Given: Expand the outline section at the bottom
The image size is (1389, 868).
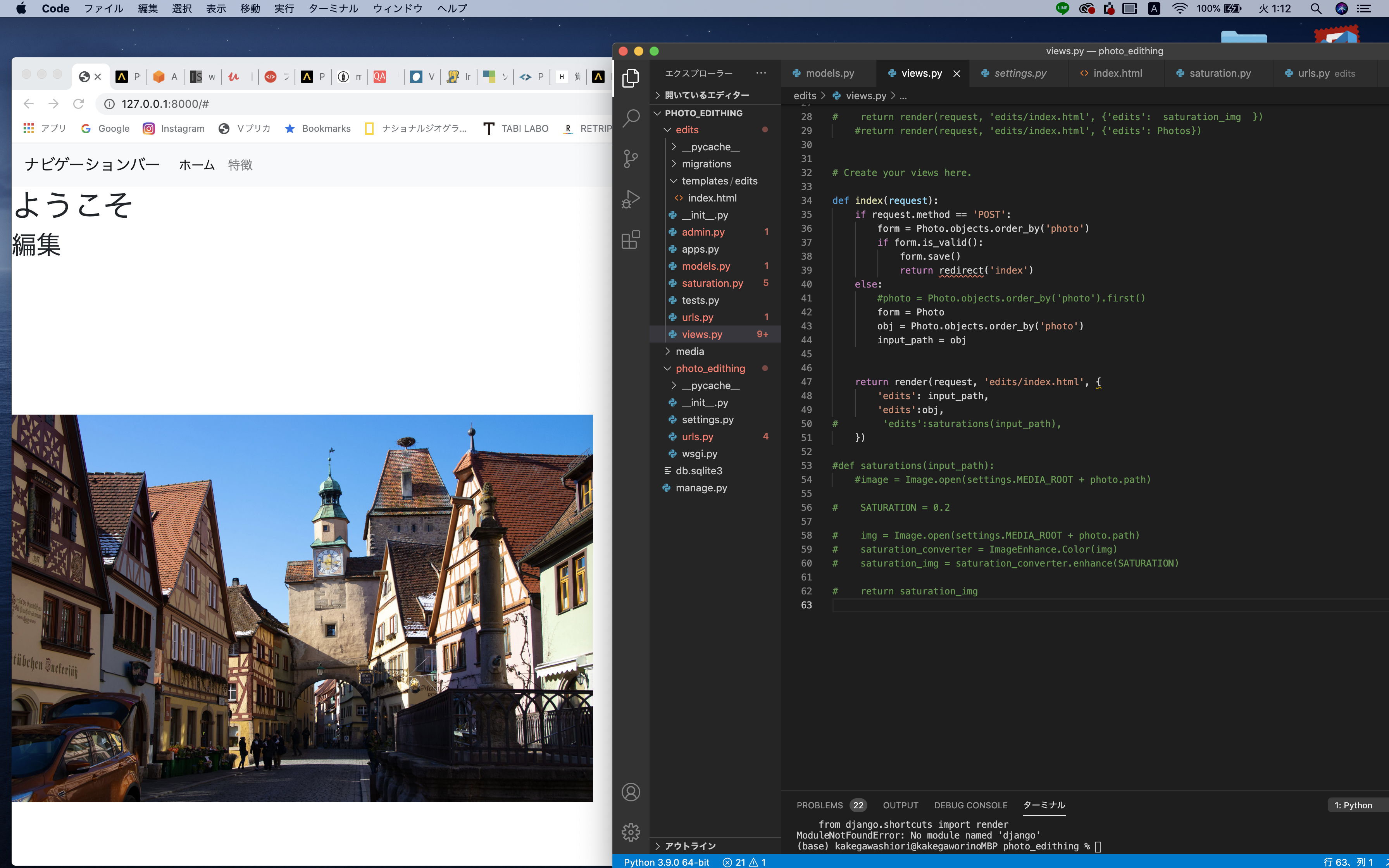Looking at the screenshot, I should coord(689,846).
